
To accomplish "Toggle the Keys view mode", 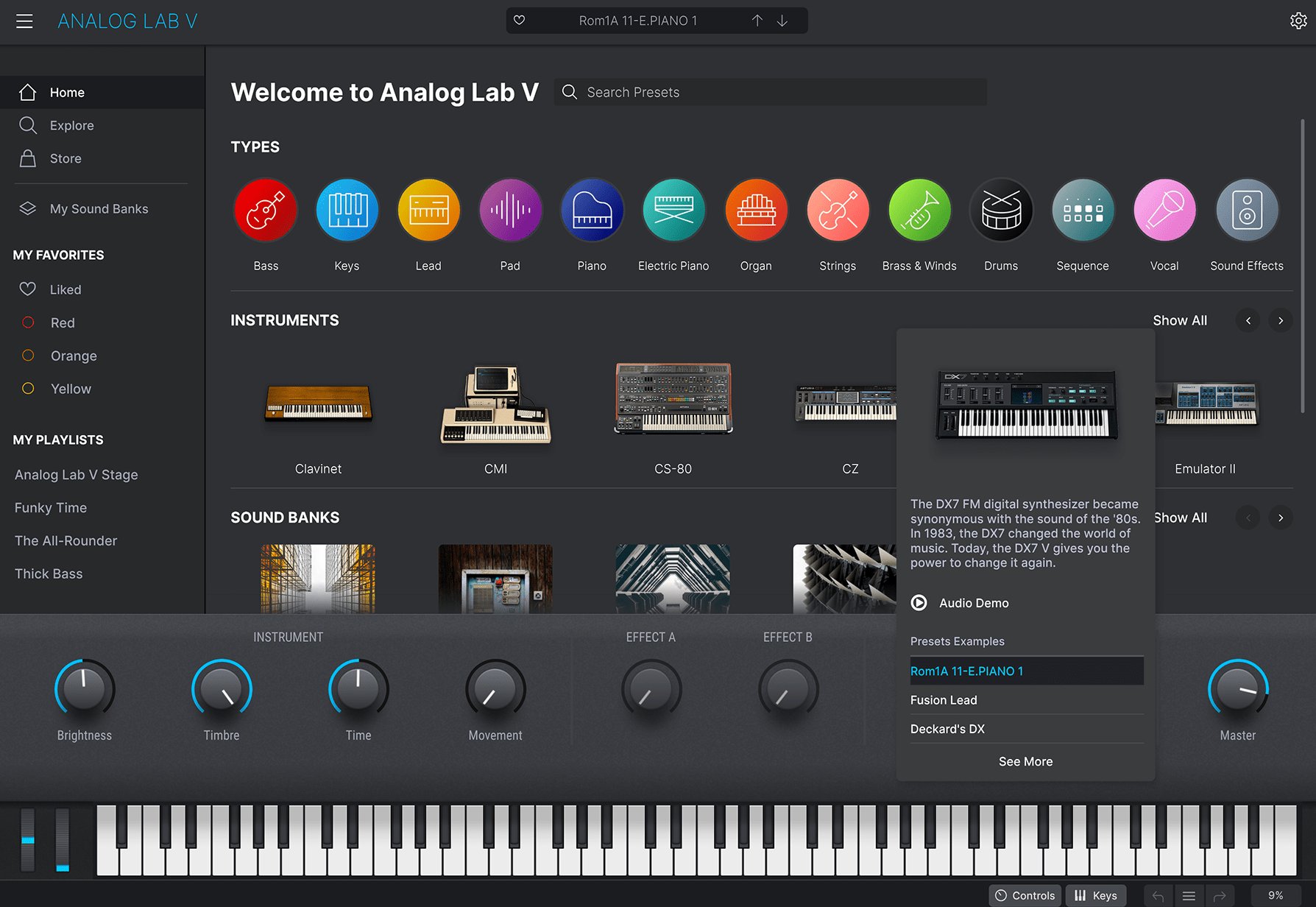I will click(x=1096, y=894).
